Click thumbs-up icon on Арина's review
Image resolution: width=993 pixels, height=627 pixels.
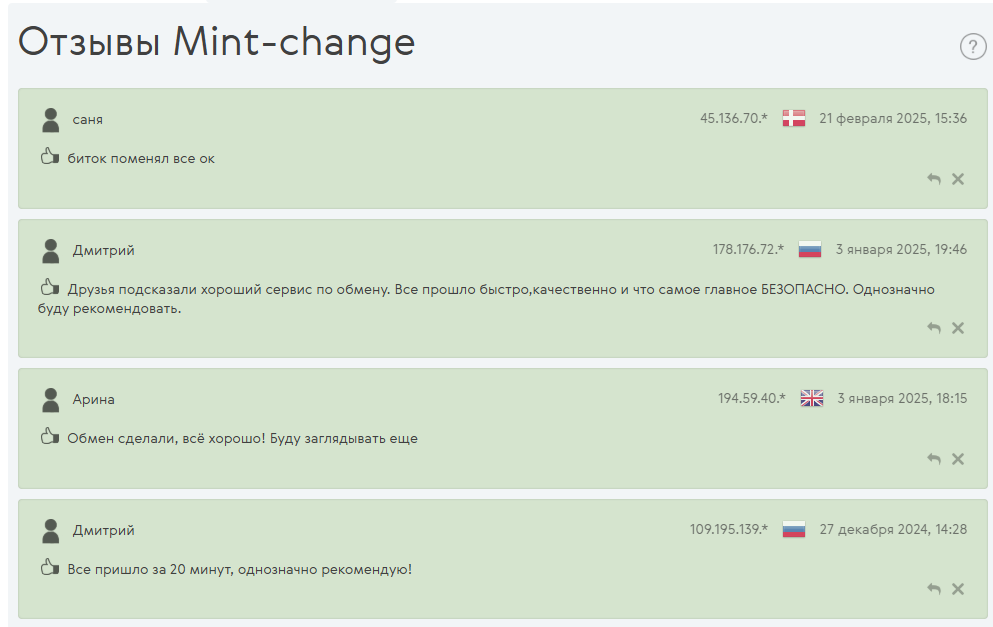(x=49, y=436)
